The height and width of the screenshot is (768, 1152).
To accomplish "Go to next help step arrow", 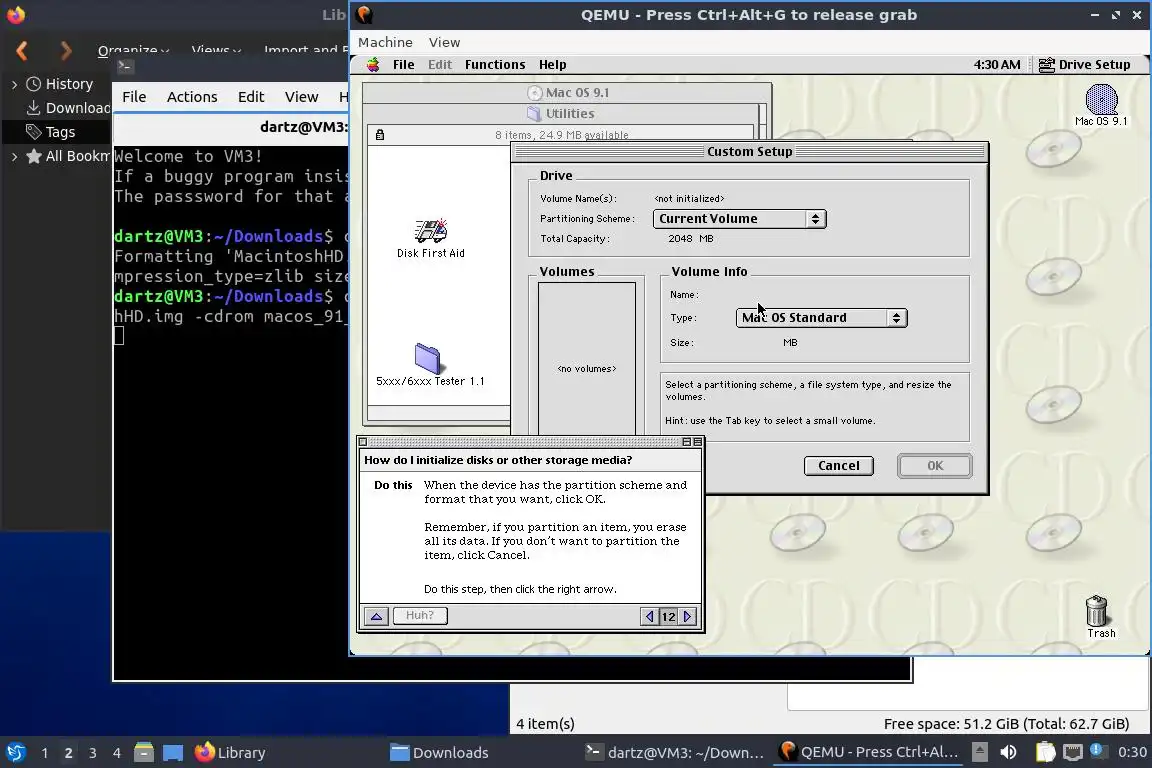I will point(688,617).
